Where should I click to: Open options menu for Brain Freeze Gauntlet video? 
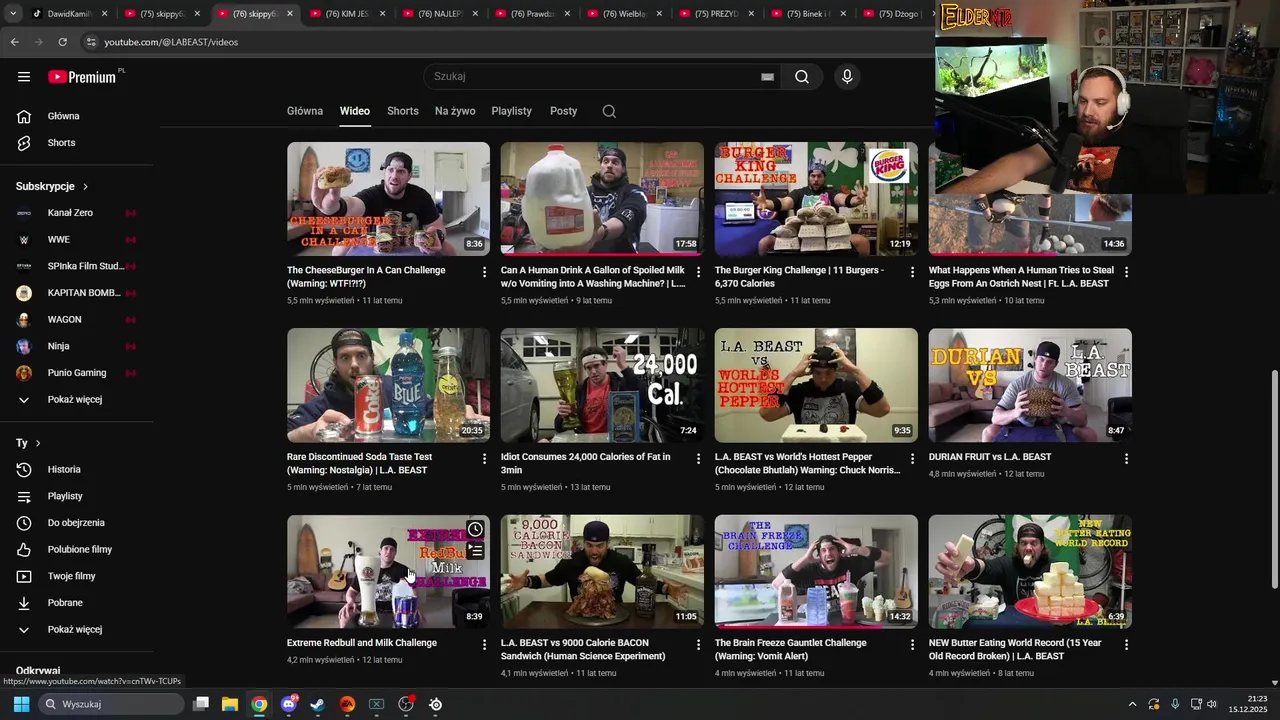tap(912, 645)
